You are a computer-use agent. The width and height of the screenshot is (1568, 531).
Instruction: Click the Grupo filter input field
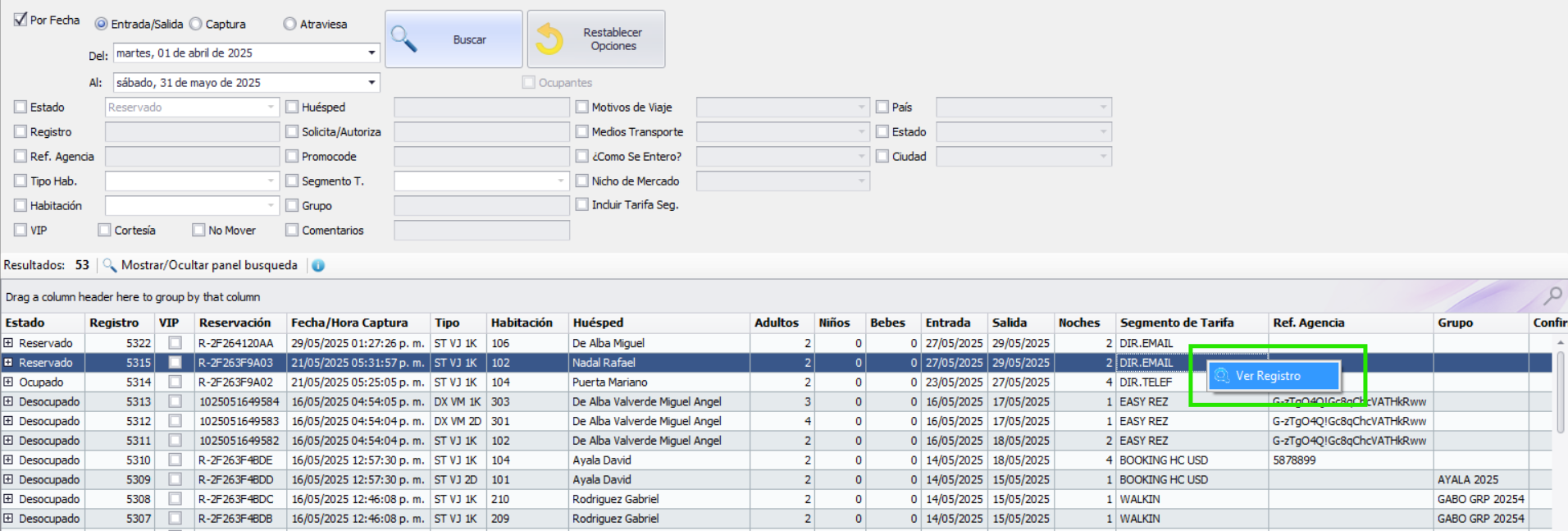(x=481, y=205)
